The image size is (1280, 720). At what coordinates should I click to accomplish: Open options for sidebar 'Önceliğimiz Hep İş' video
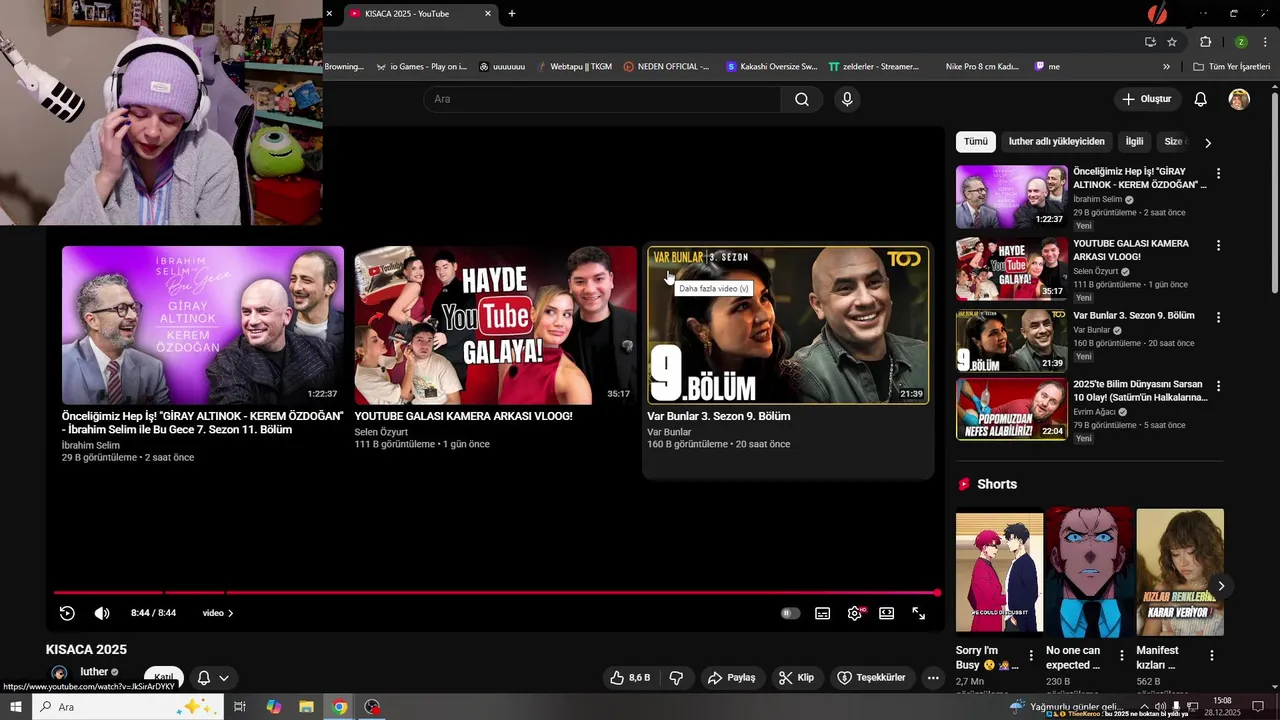coord(1218,173)
